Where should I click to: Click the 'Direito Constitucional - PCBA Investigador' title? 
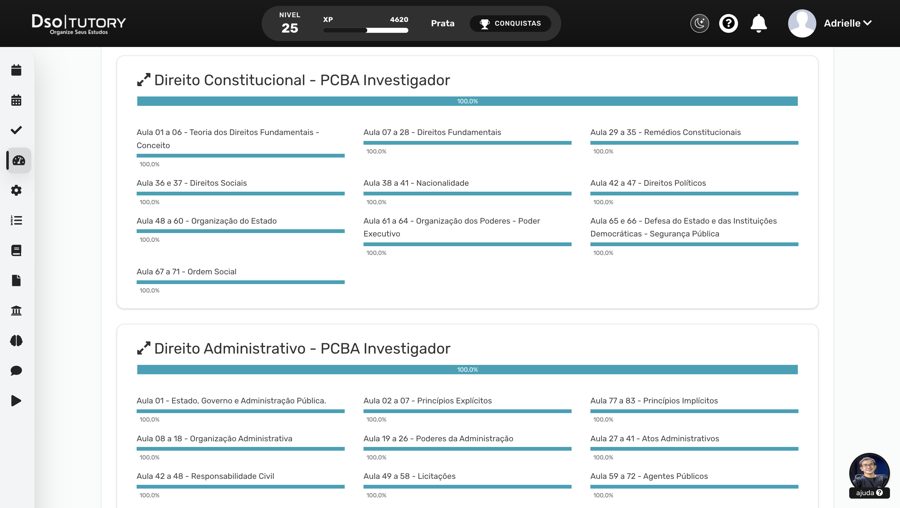302,80
